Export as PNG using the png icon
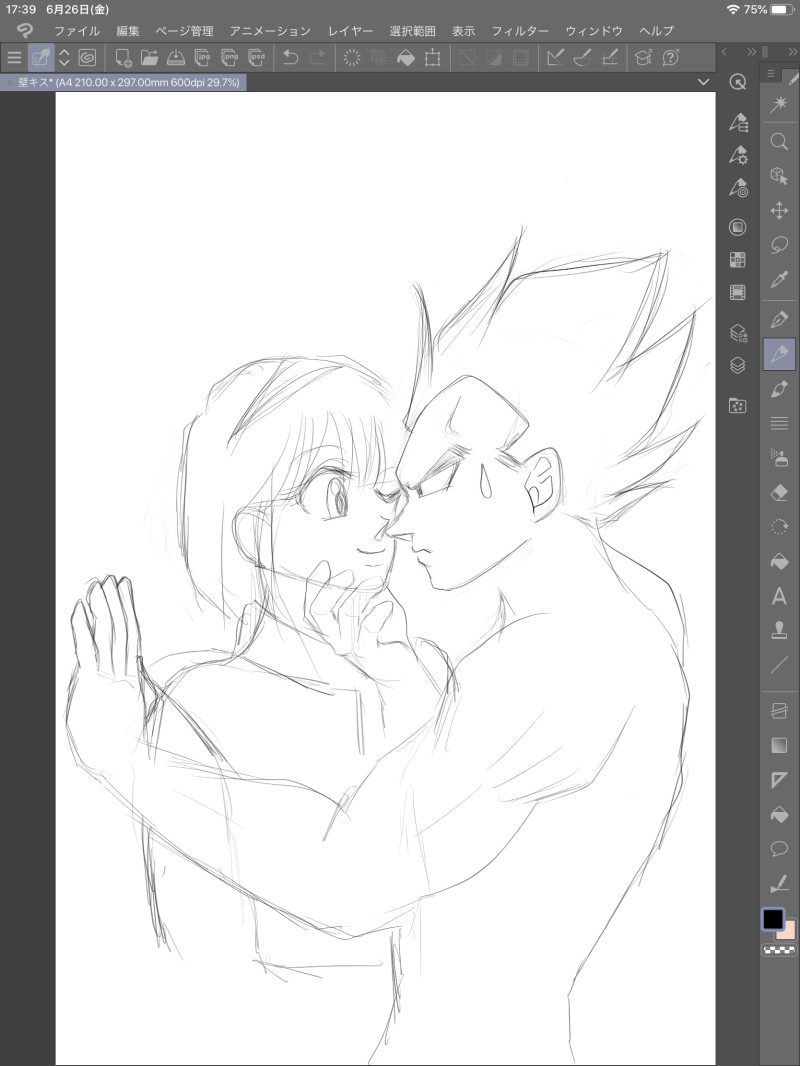Image resolution: width=800 pixels, height=1066 pixels. pos(230,58)
